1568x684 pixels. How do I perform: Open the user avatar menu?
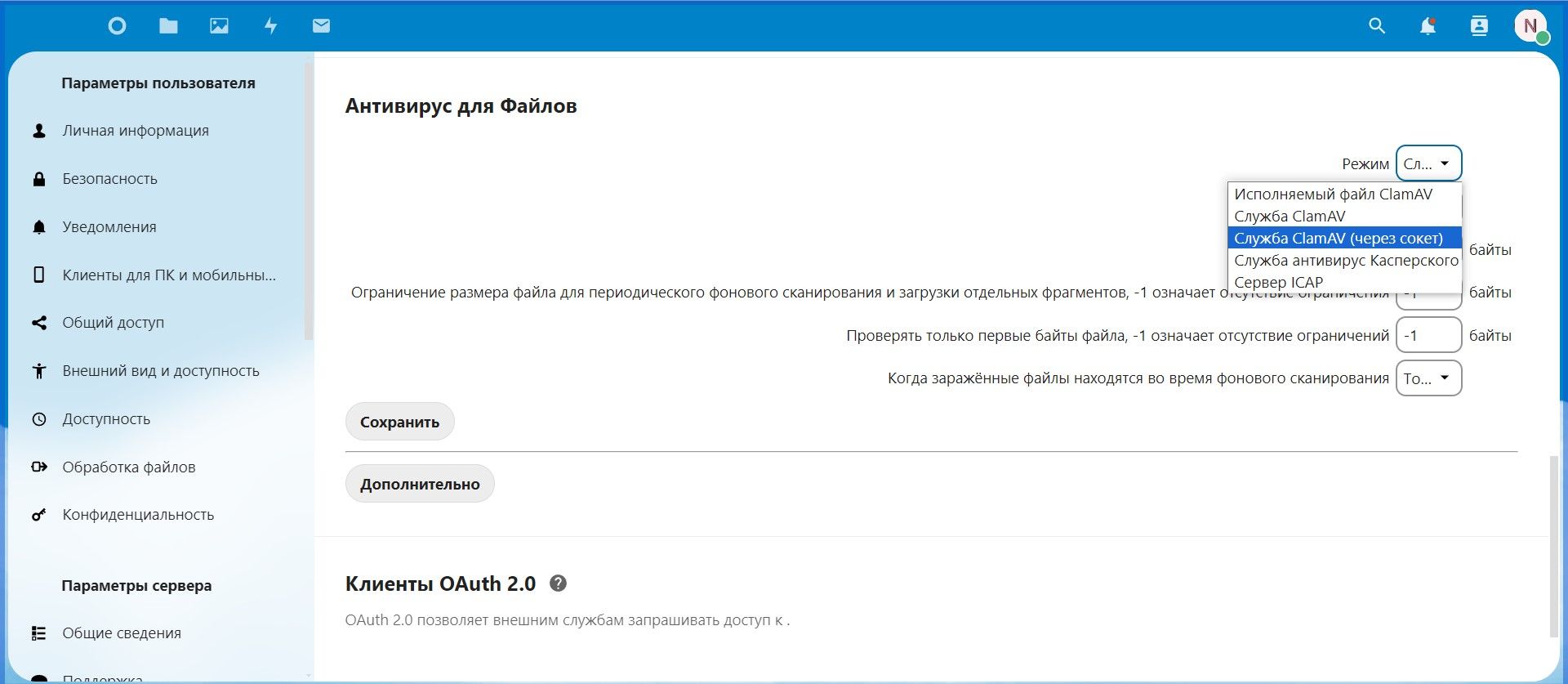pyautogui.click(x=1530, y=26)
